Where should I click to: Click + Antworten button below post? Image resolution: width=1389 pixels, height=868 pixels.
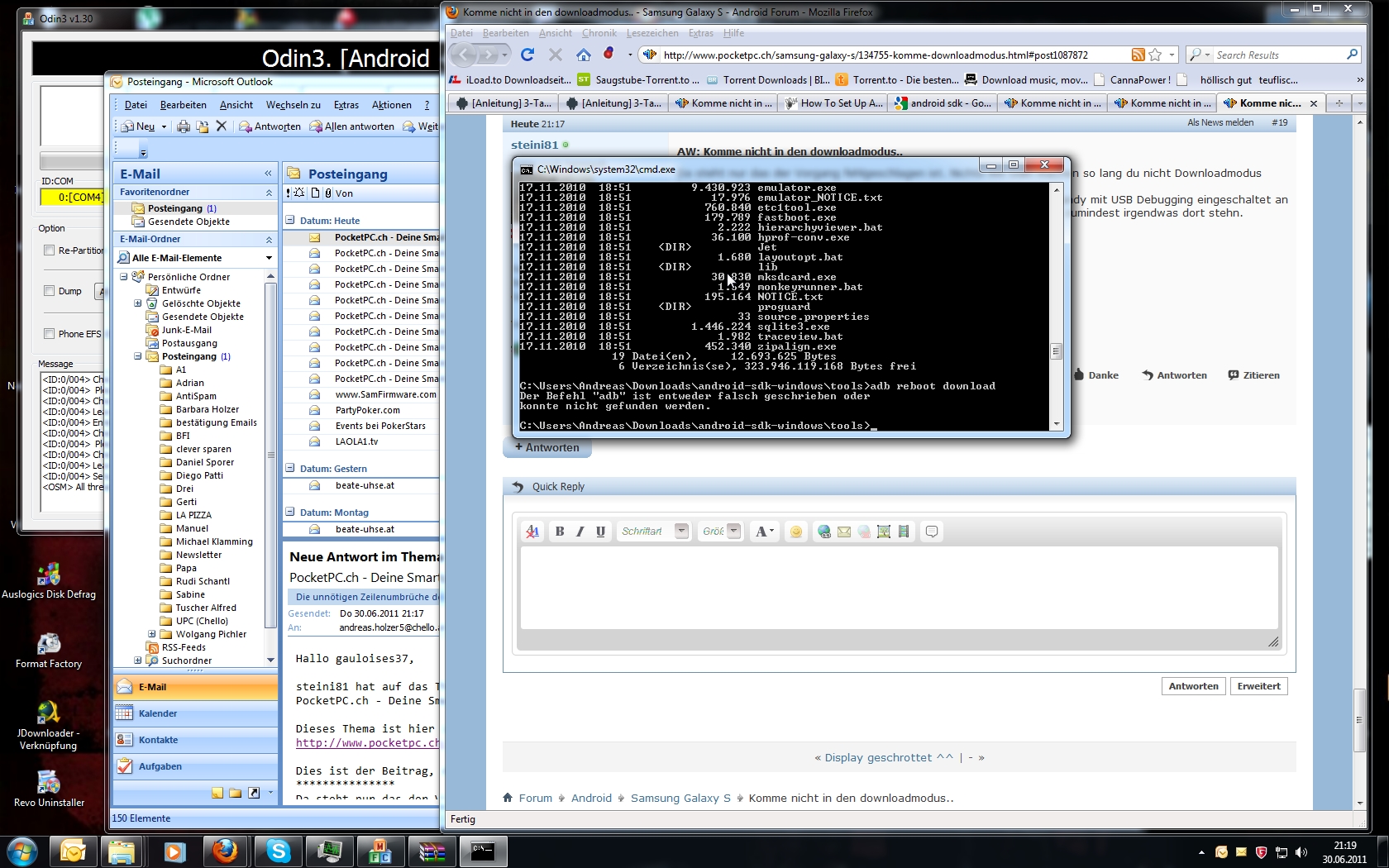547,447
